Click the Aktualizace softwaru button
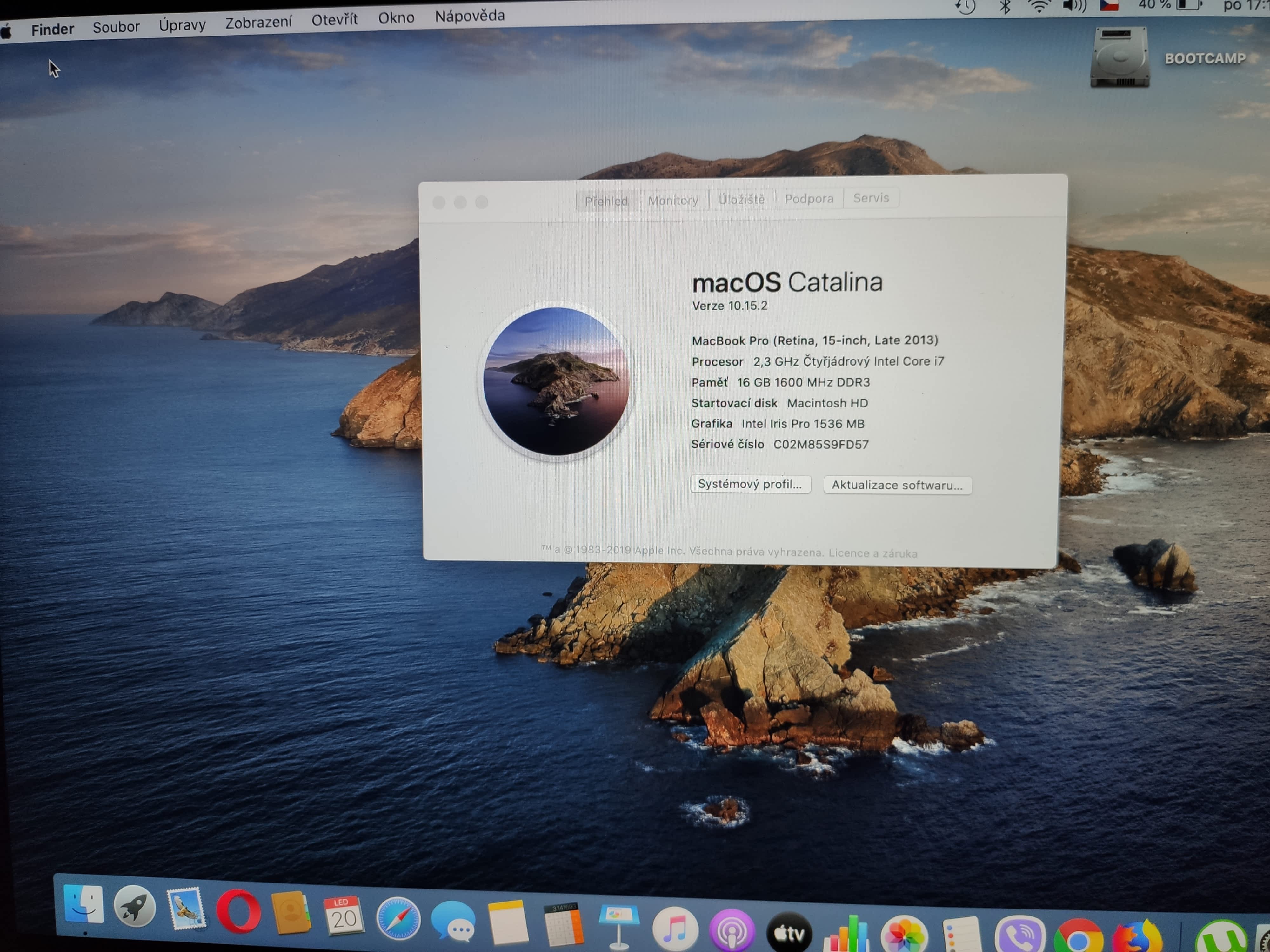The image size is (1270, 952). tap(897, 485)
